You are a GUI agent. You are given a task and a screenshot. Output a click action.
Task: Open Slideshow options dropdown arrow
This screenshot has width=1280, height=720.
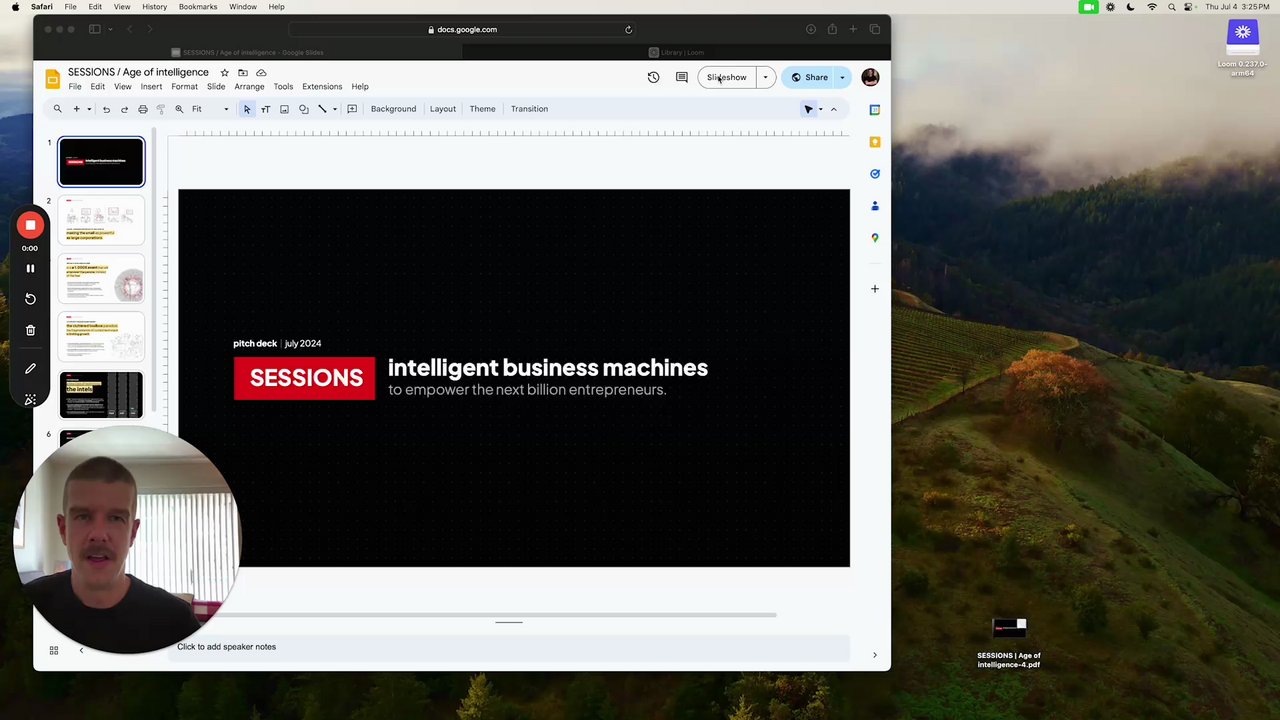[x=766, y=77]
